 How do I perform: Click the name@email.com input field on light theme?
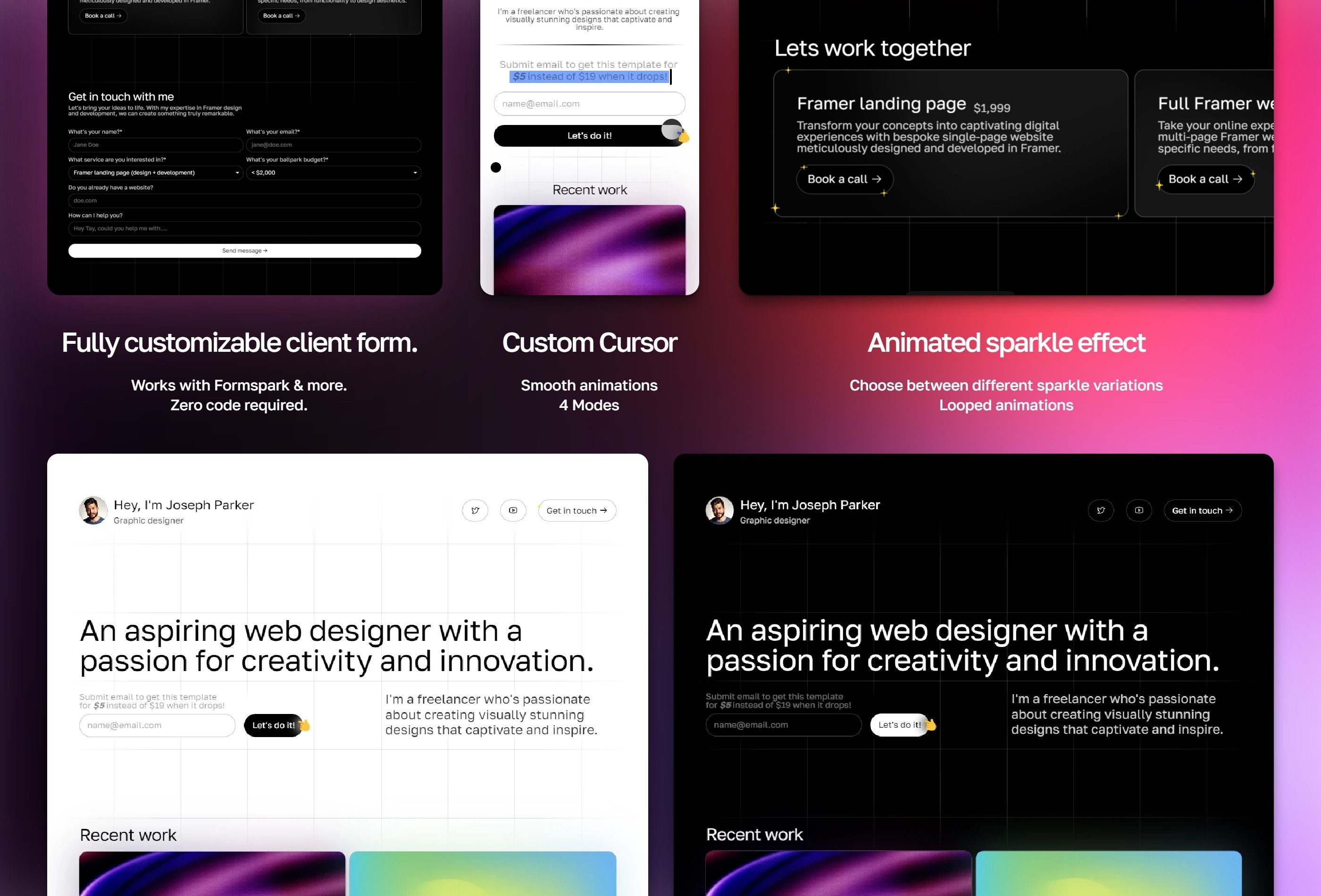[156, 725]
